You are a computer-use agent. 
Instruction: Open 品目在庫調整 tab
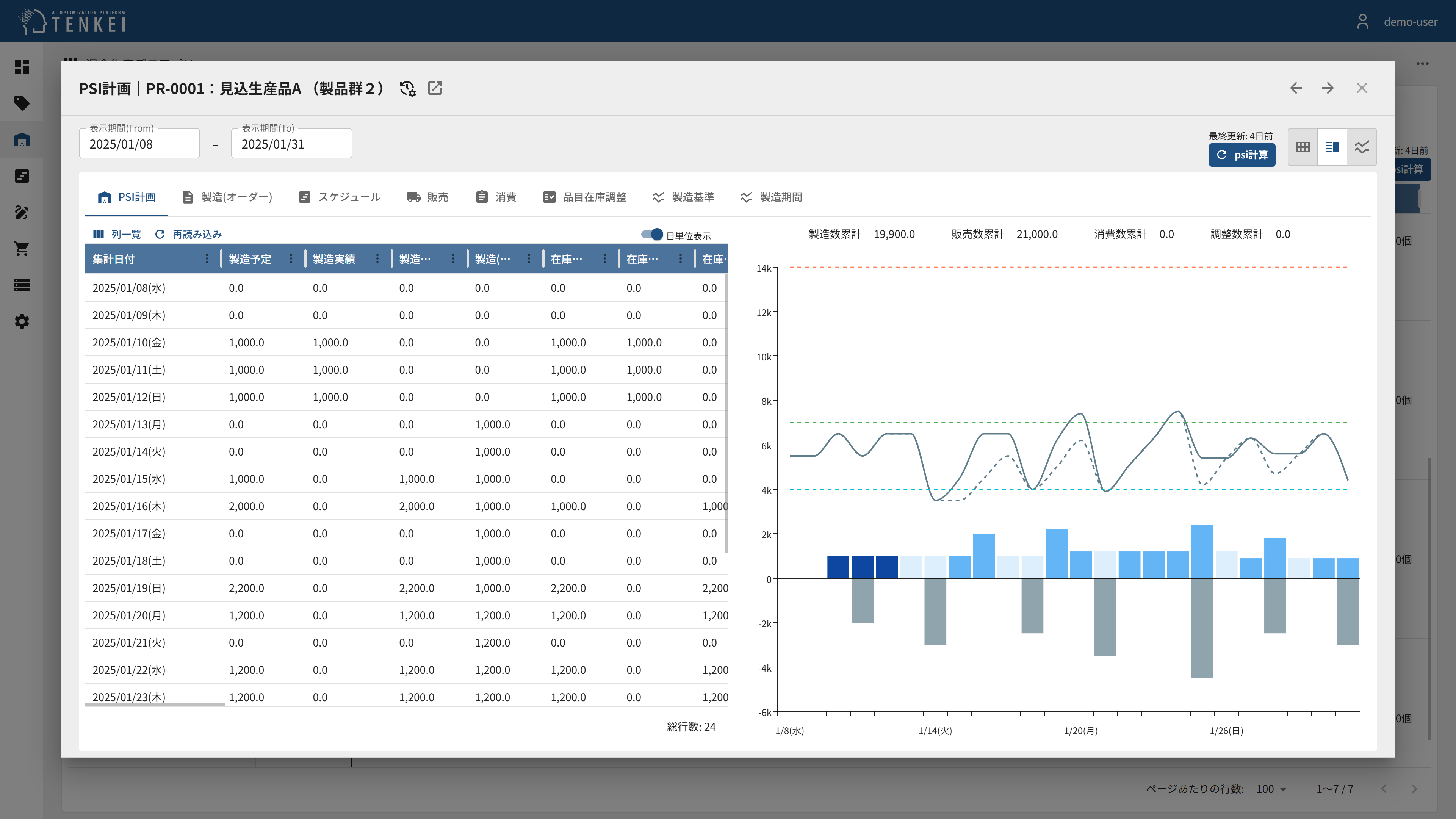[584, 197]
